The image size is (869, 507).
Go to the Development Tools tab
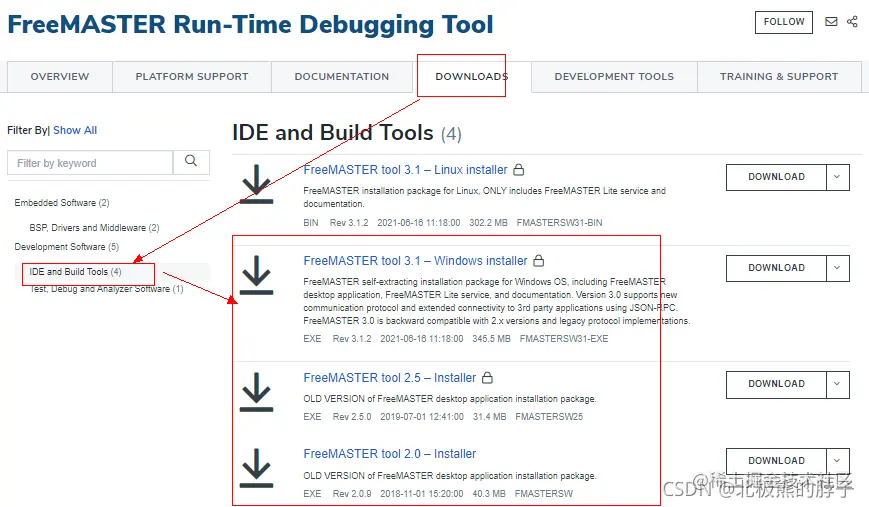[614, 76]
